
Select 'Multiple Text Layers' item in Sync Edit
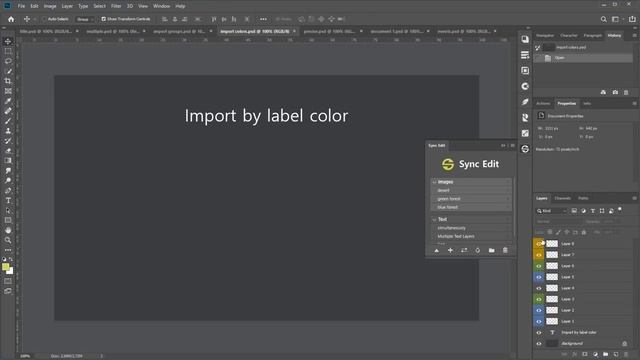tap(471, 236)
